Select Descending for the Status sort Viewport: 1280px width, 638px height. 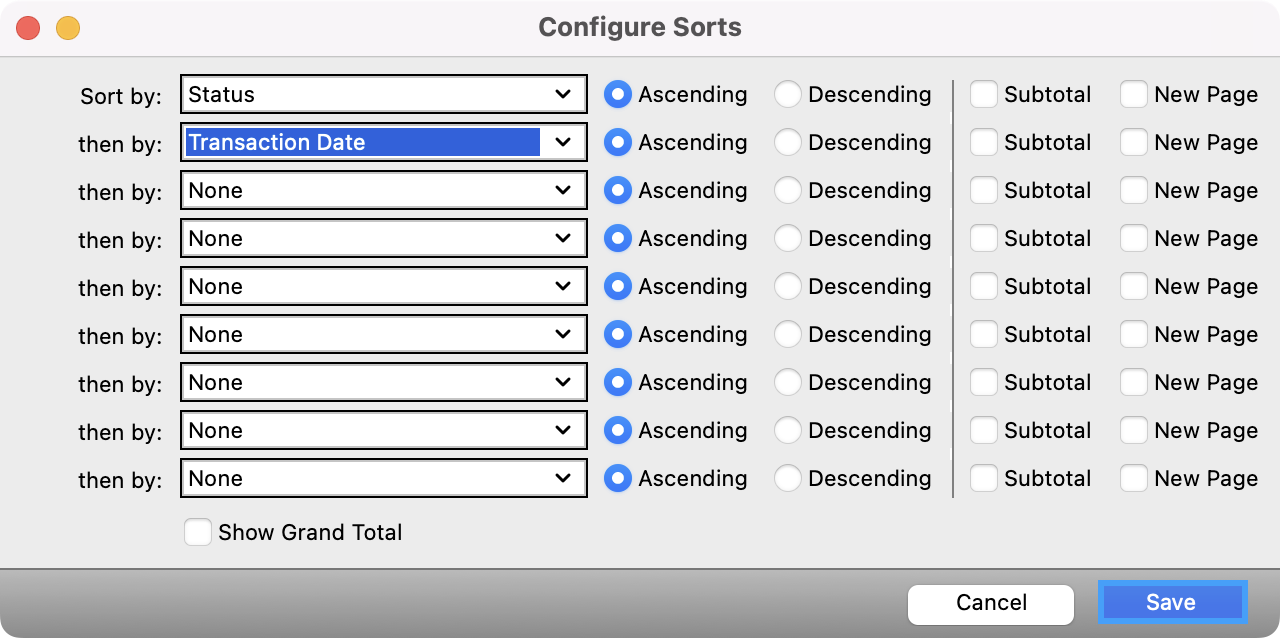pos(788,95)
